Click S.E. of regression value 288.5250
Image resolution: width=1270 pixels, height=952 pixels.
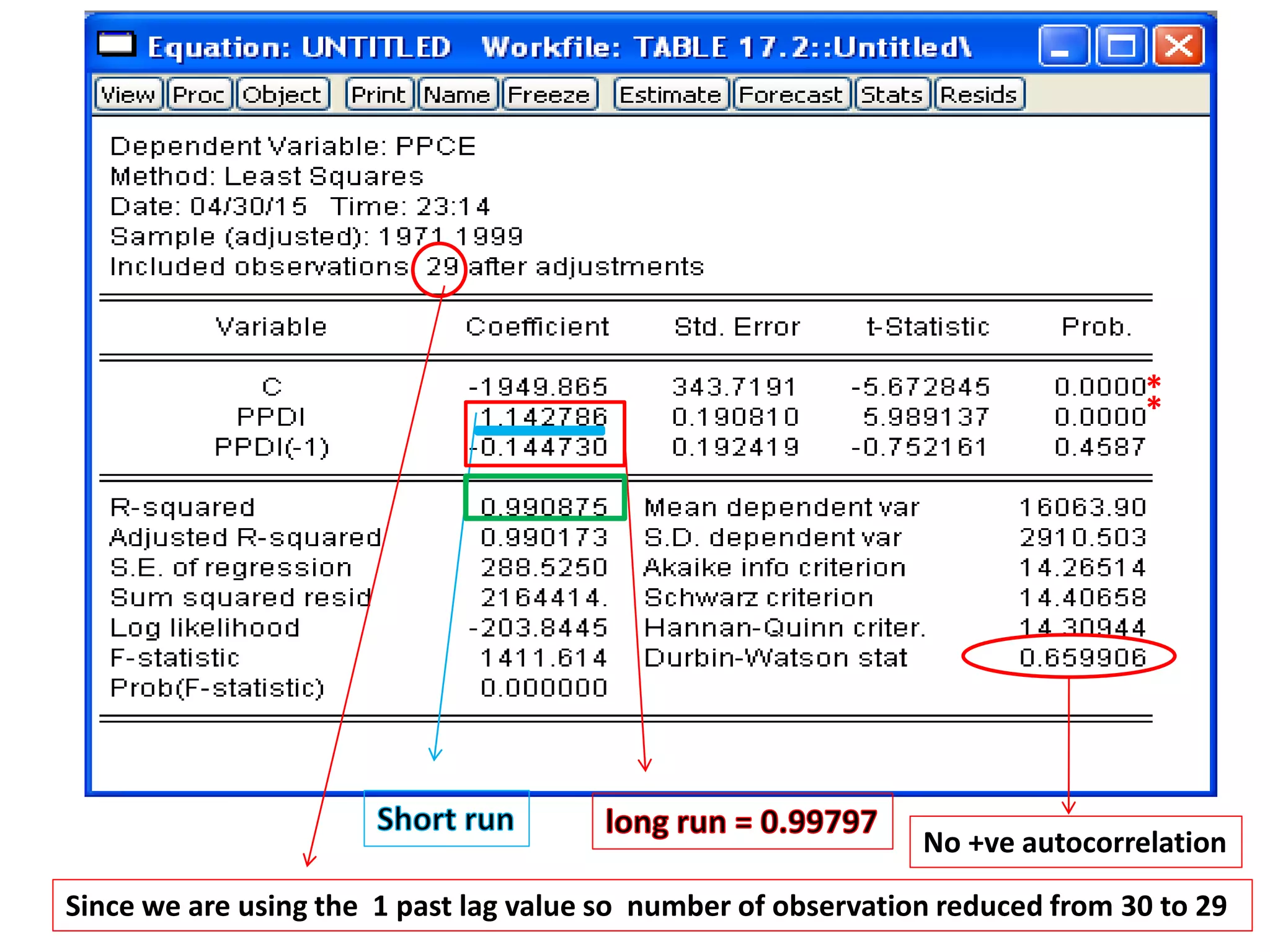tap(544, 568)
